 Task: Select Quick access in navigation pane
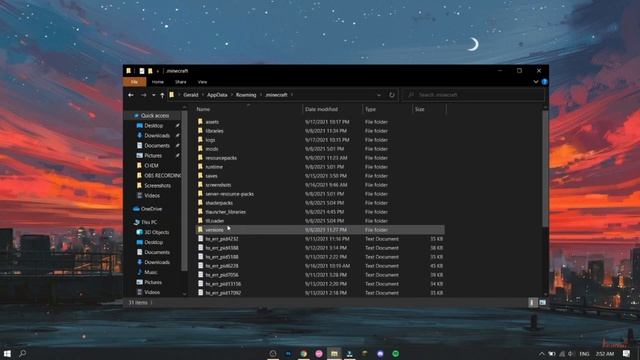click(154, 116)
